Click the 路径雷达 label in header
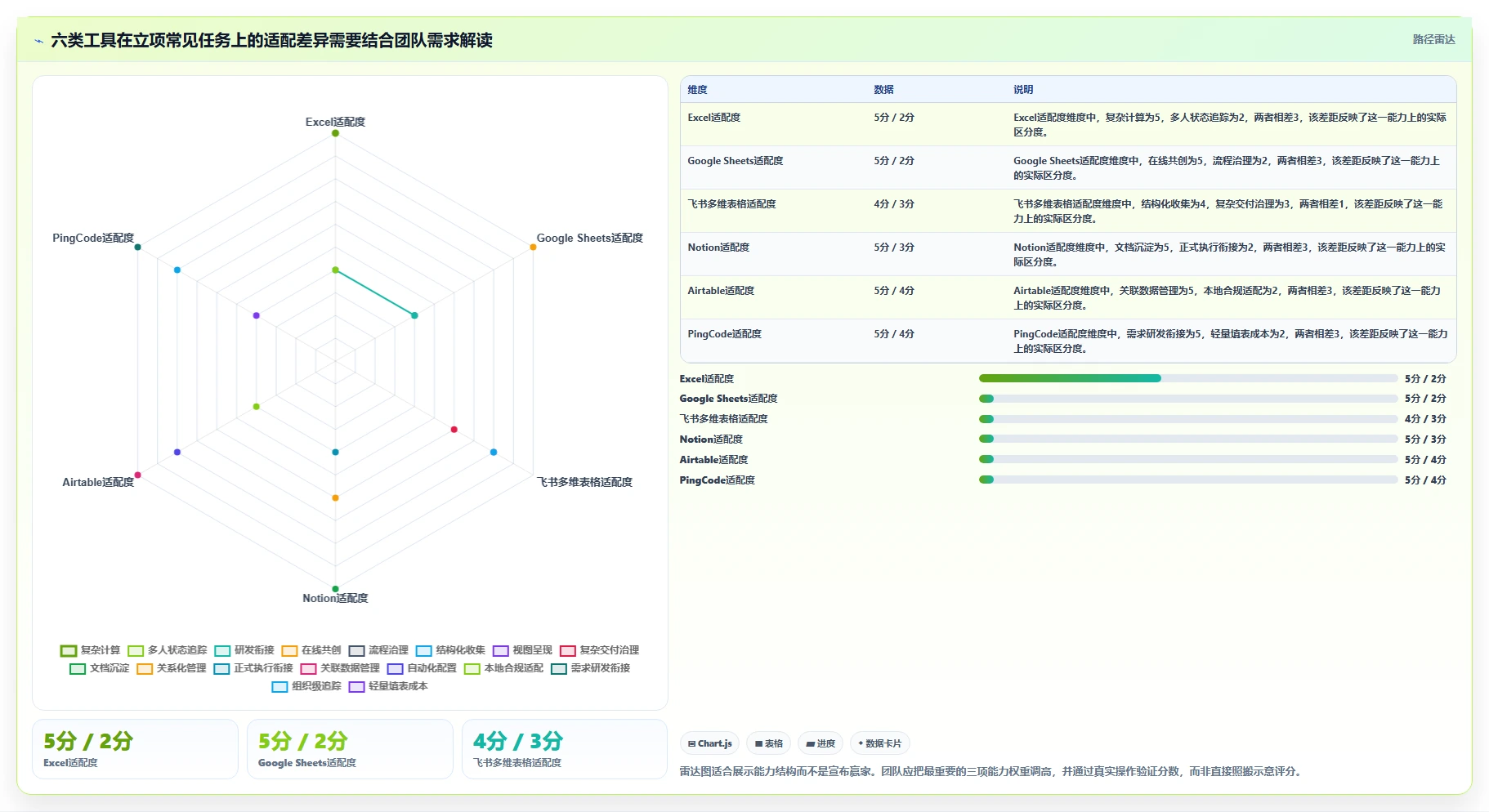 1433,39
